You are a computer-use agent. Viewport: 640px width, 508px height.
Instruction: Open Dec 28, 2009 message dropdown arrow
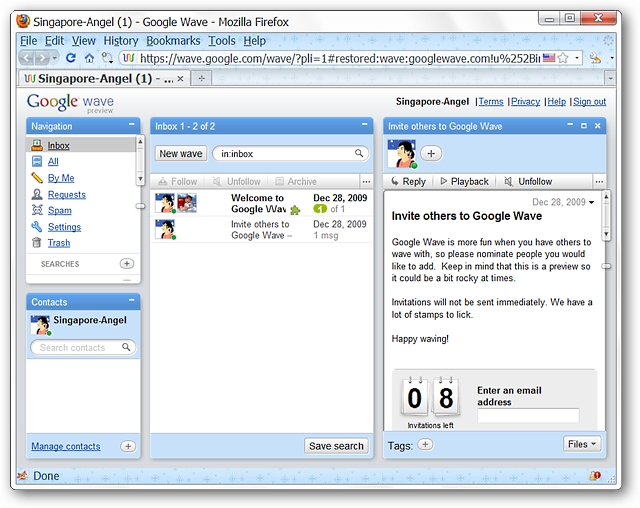point(591,202)
